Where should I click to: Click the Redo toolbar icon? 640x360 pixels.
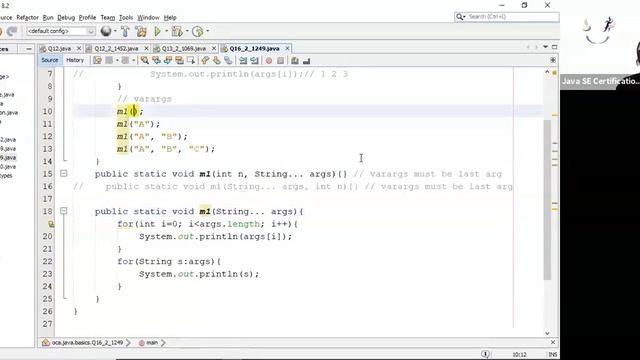(x=12, y=31)
